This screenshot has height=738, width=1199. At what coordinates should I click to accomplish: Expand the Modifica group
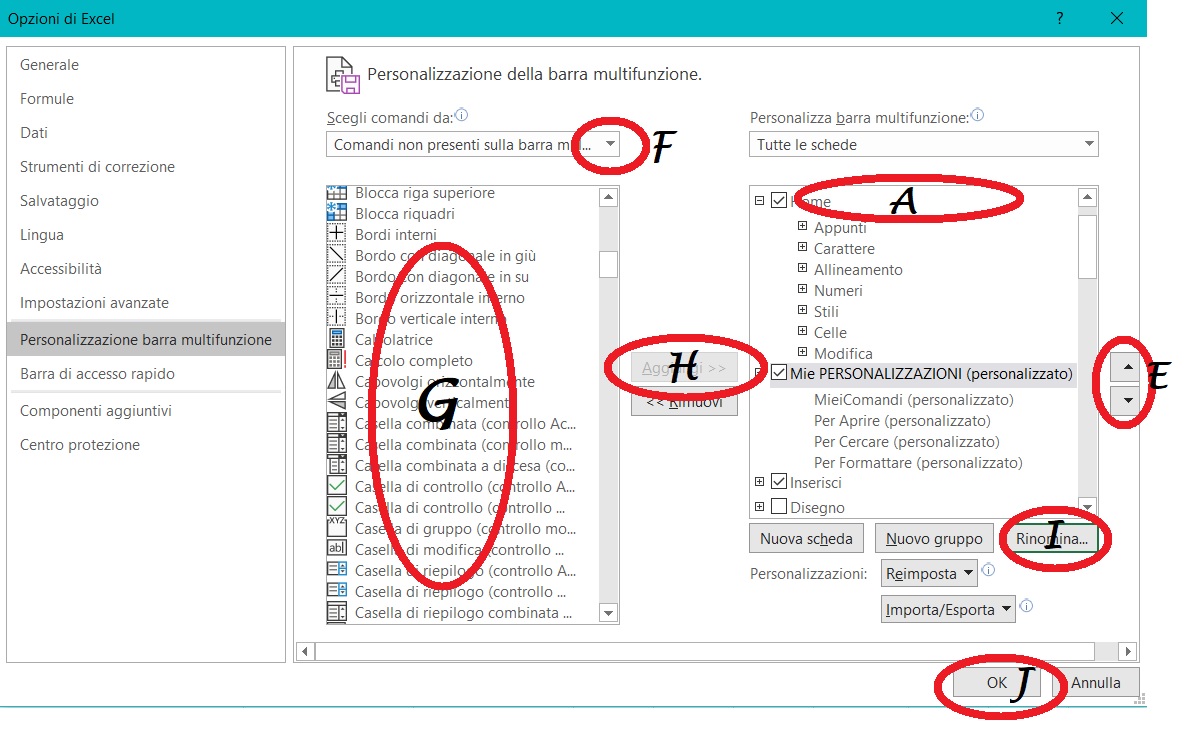click(x=802, y=352)
